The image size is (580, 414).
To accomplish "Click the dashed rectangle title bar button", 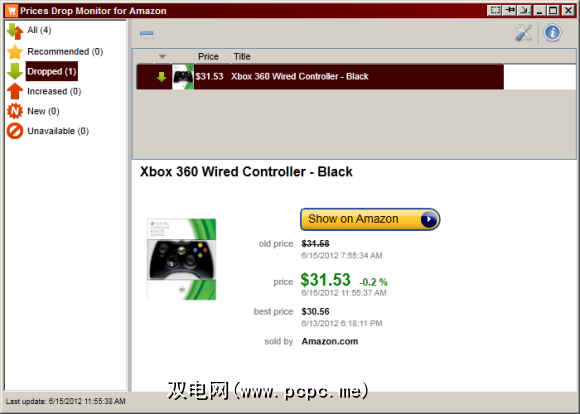I will [495, 10].
